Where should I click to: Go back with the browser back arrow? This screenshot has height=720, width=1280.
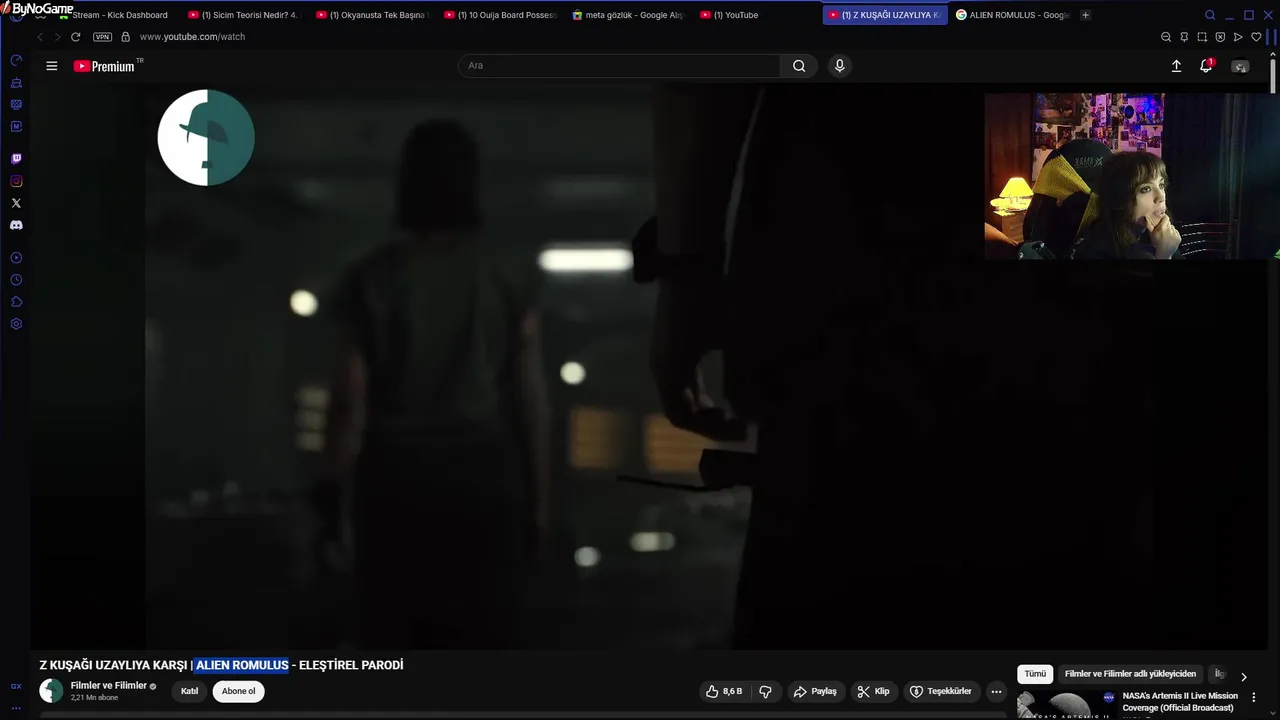point(40,37)
